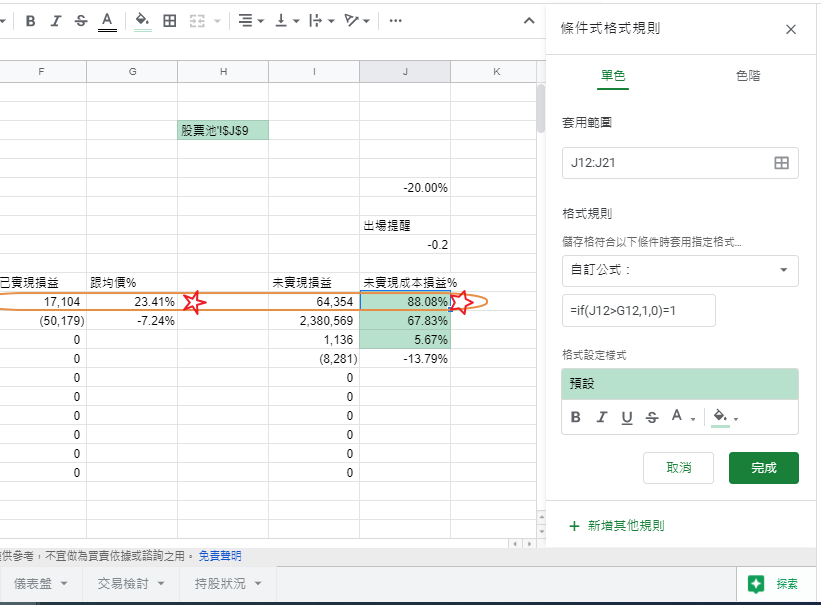Expand the text rotation dropdown

pyautogui.click(x=357, y=20)
